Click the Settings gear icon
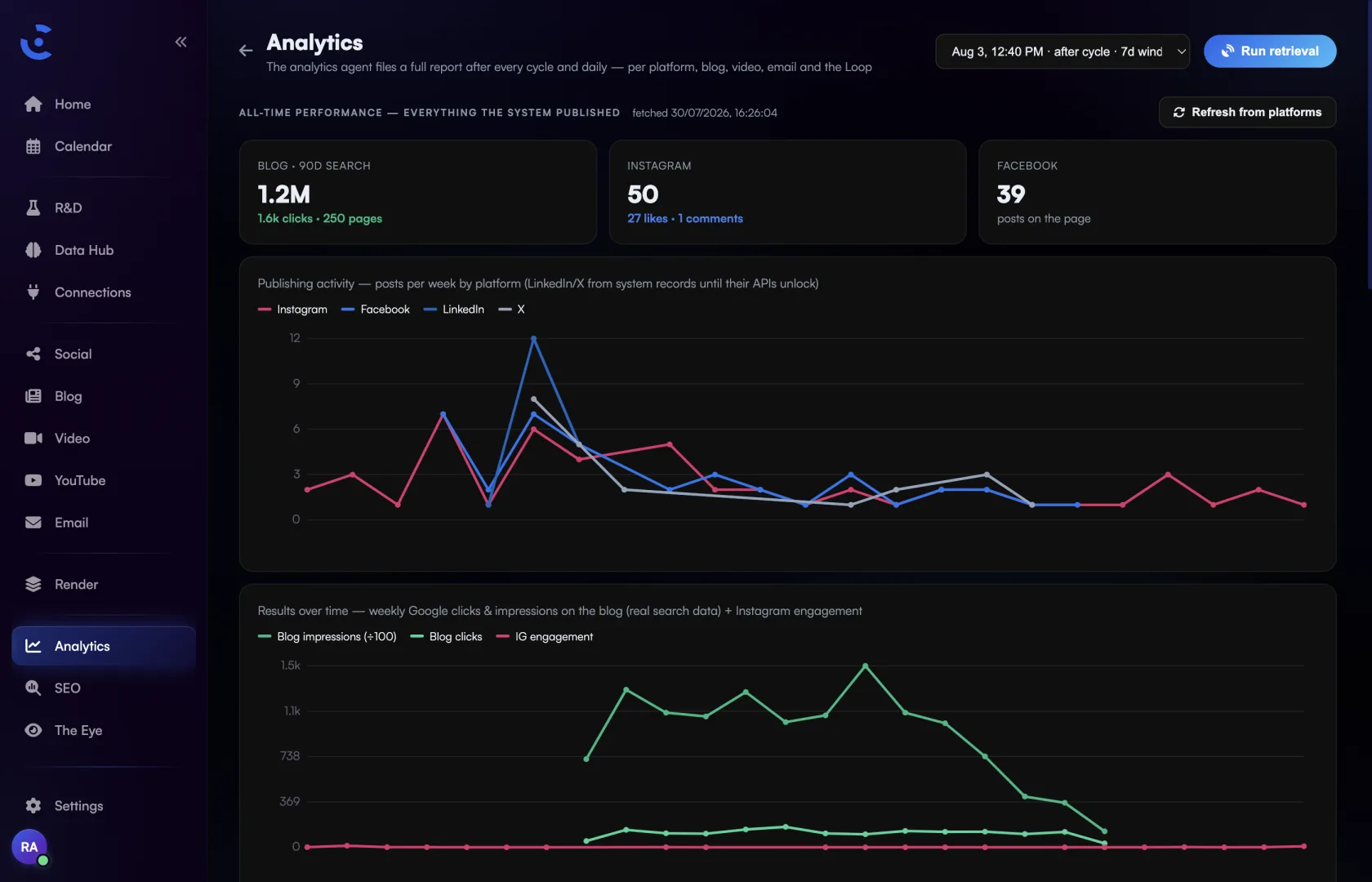This screenshot has width=1372, height=882. 33,805
